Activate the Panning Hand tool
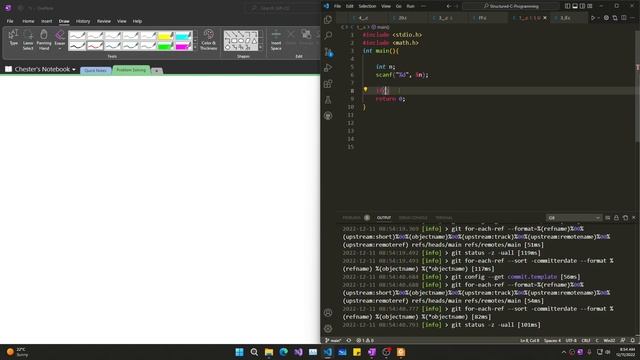This screenshot has height=360, width=640. [44, 40]
